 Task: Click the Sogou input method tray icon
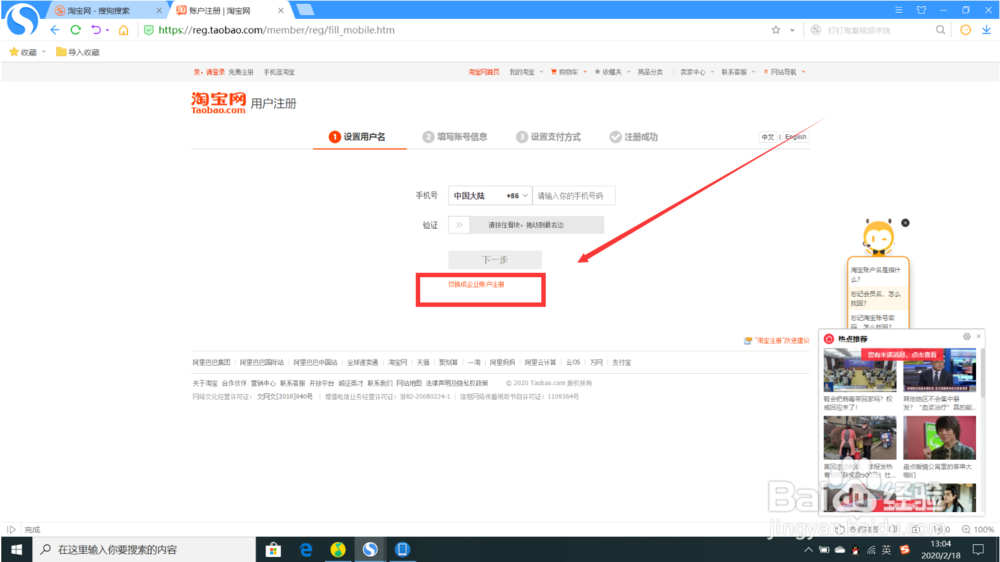[904, 550]
